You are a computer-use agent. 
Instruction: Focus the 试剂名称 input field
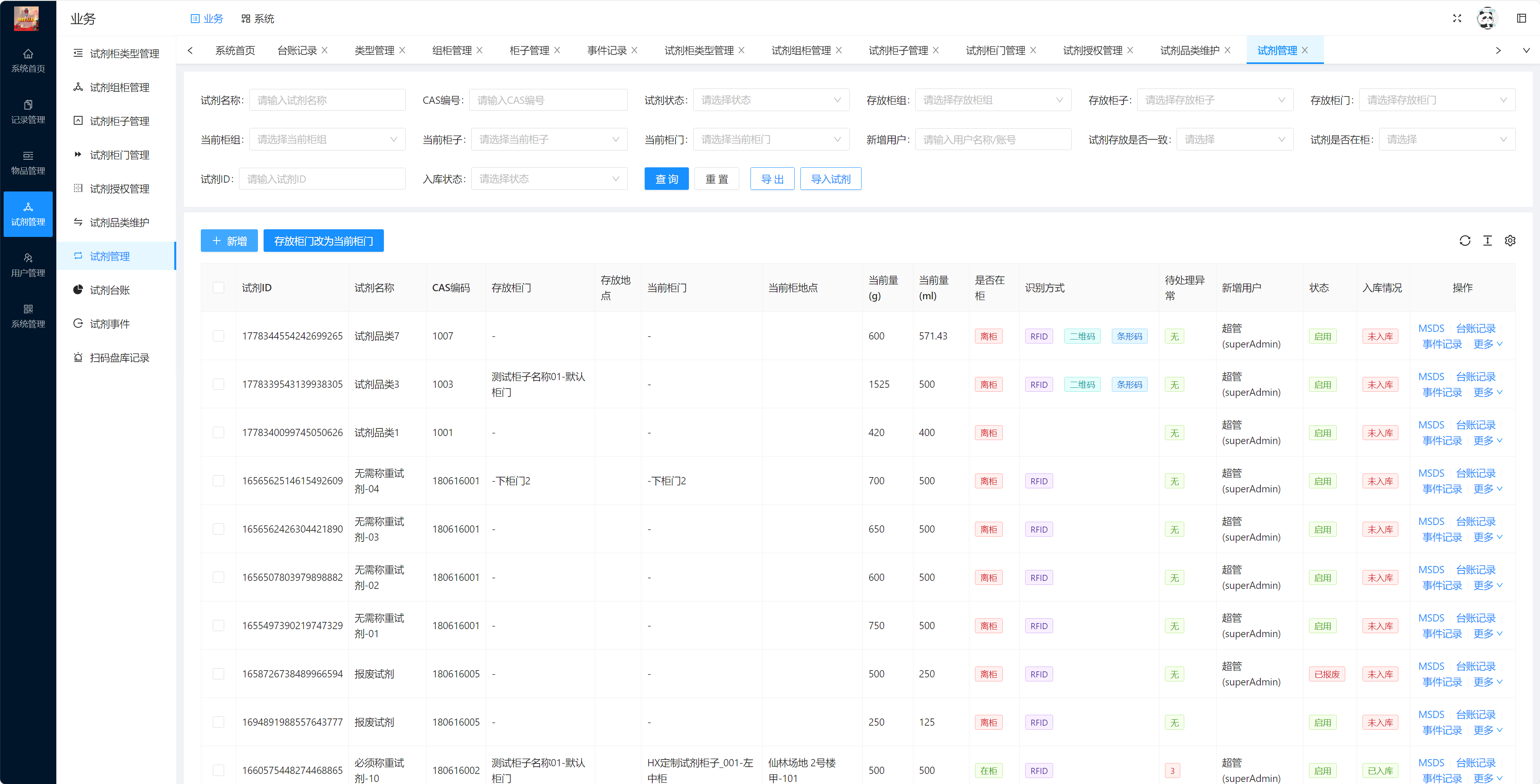click(x=327, y=100)
